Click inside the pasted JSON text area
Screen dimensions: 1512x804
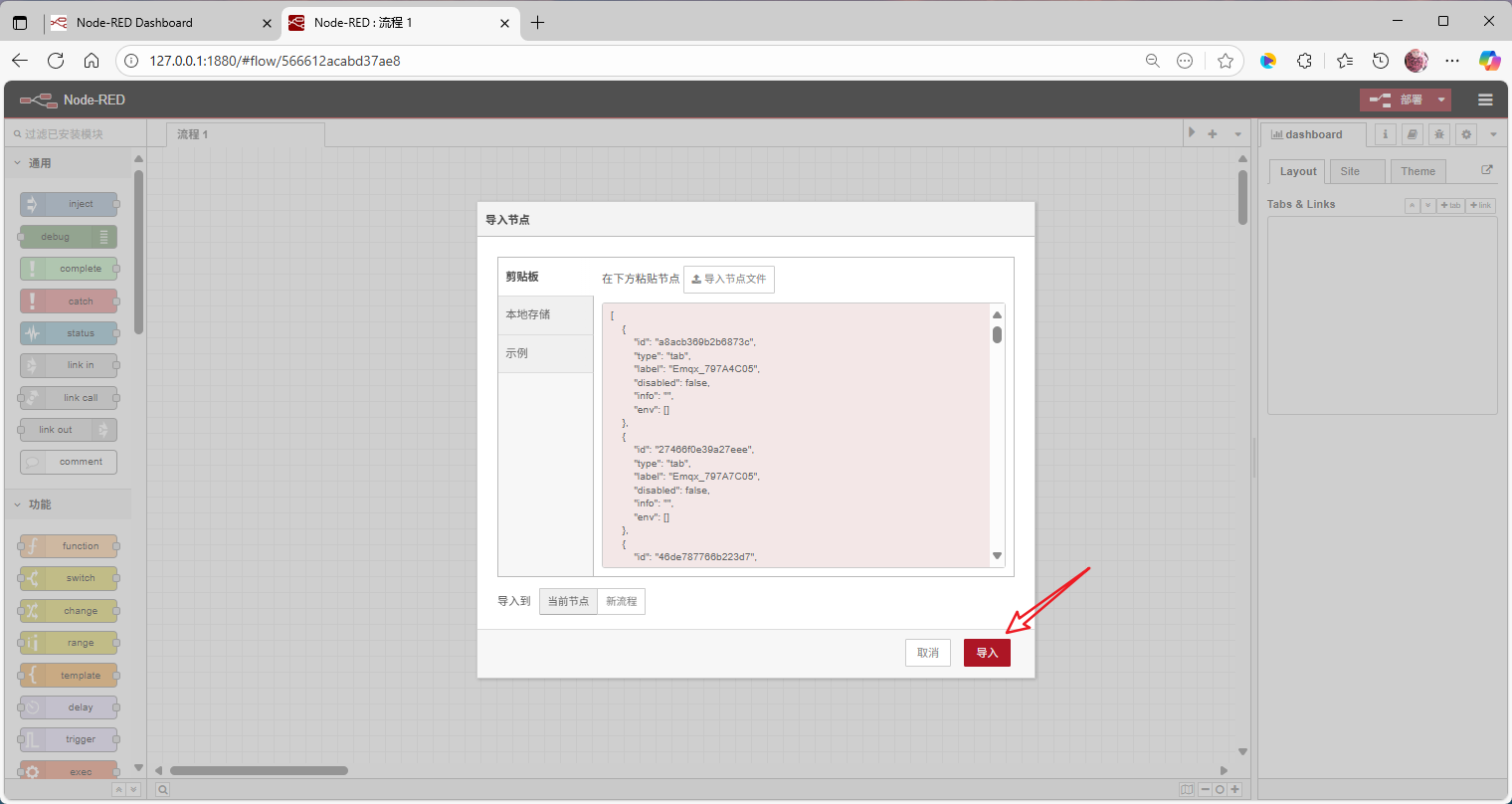point(796,438)
